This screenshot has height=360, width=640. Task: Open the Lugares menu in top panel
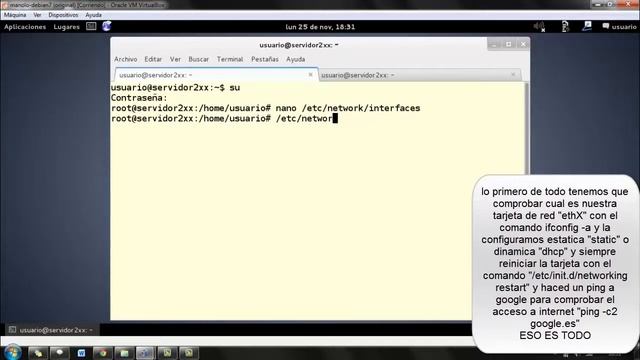(67, 27)
